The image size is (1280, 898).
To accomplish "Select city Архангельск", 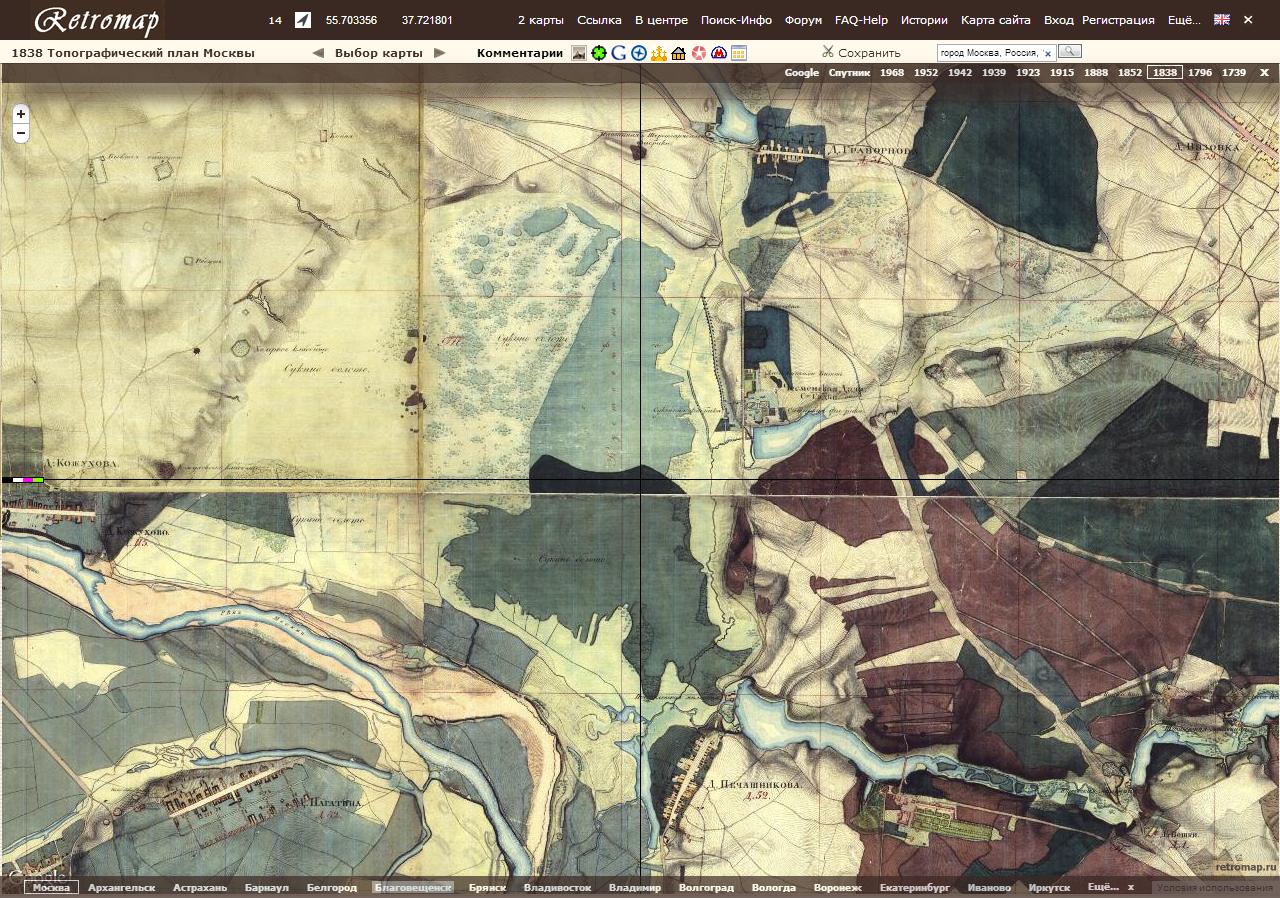I will click(x=121, y=887).
